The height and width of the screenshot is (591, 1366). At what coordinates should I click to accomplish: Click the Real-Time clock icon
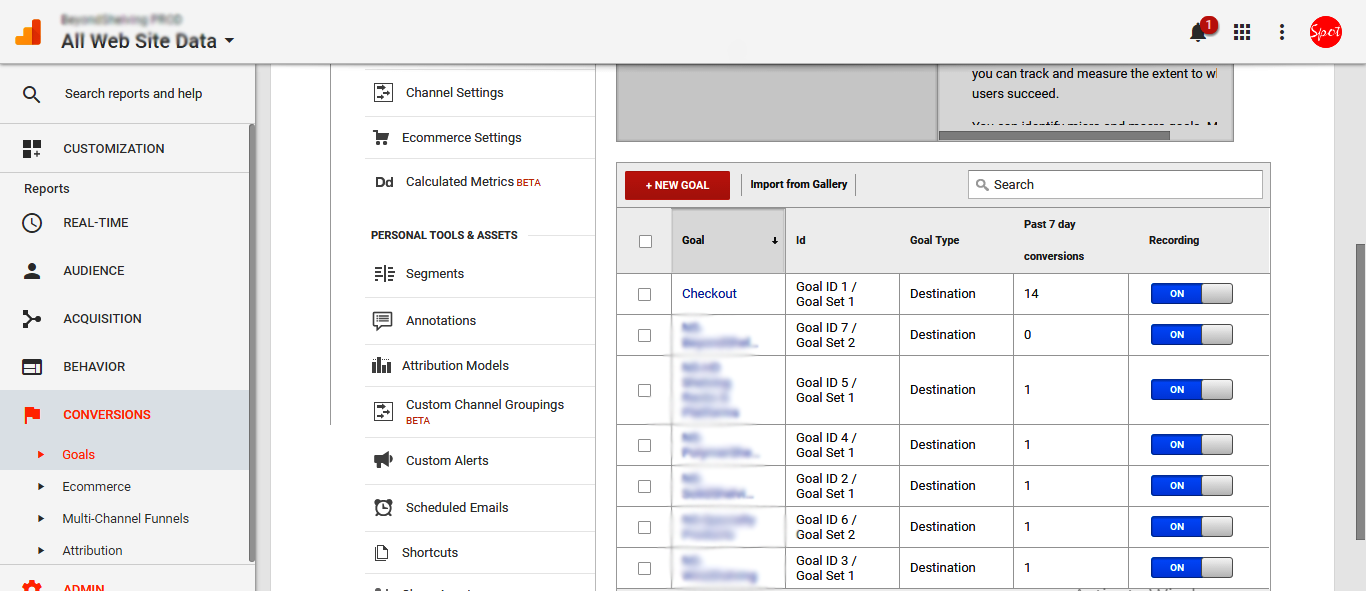[32, 223]
